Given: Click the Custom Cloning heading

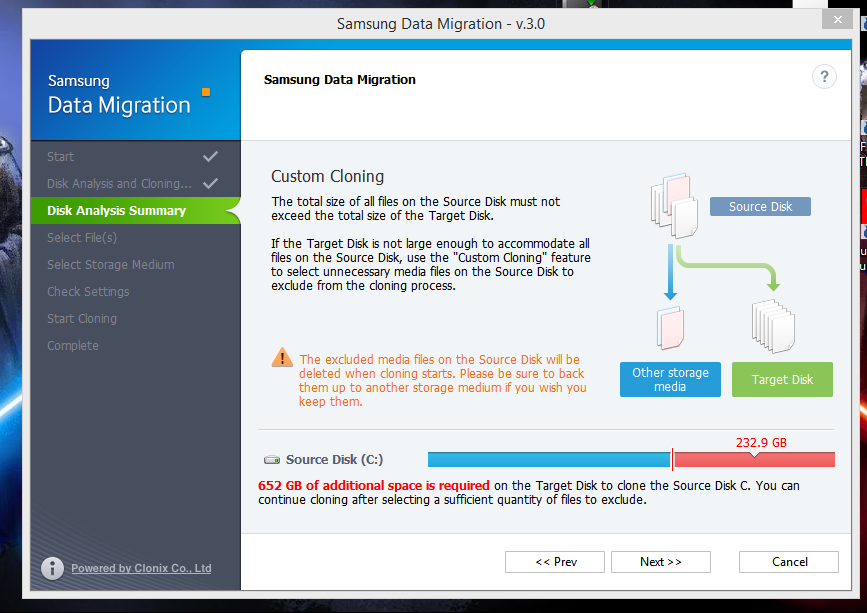Looking at the screenshot, I should pos(327,176).
